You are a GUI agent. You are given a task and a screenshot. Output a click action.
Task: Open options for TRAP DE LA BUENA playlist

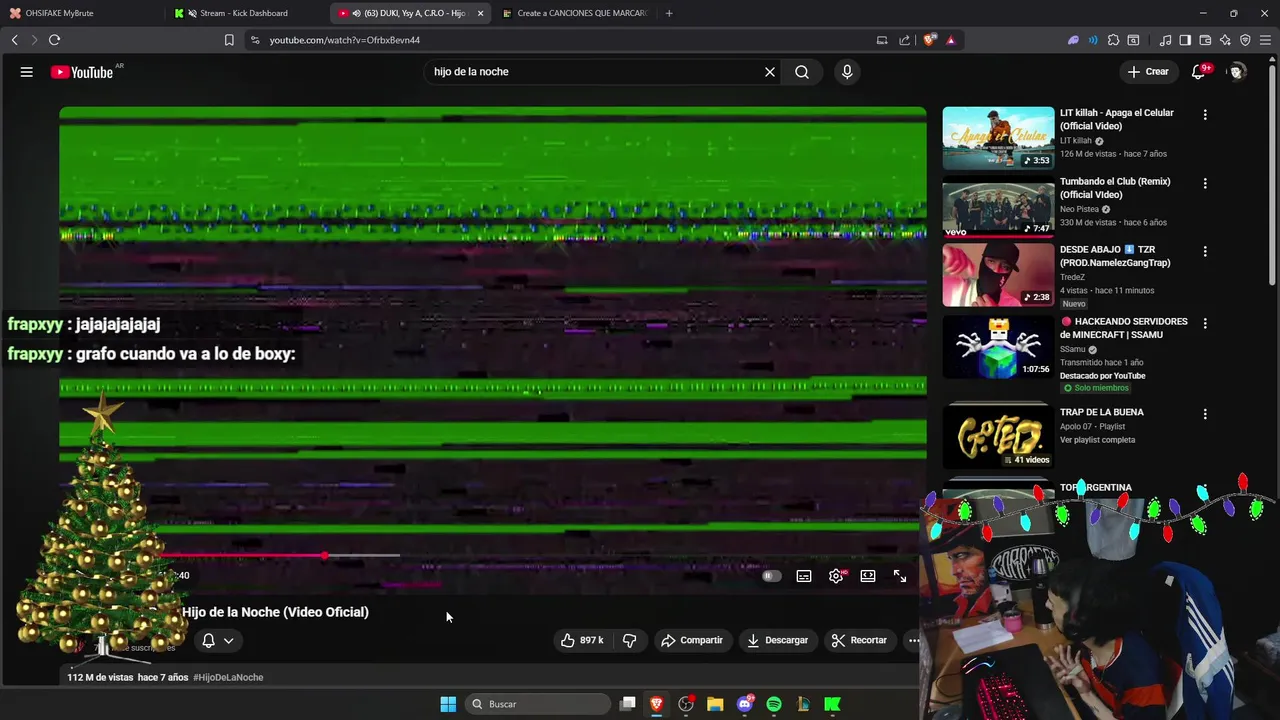pyautogui.click(x=1205, y=414)
